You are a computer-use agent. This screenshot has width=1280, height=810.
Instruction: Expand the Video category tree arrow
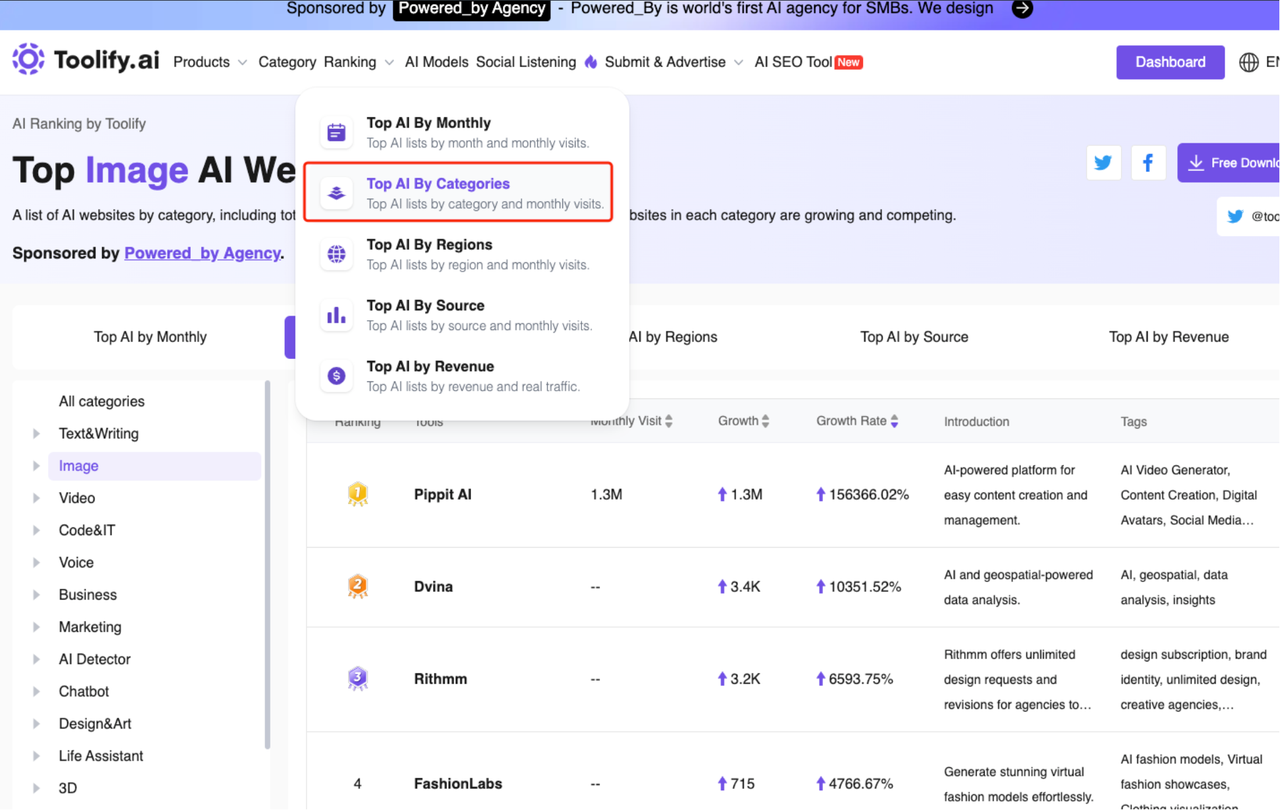[36, 498]
